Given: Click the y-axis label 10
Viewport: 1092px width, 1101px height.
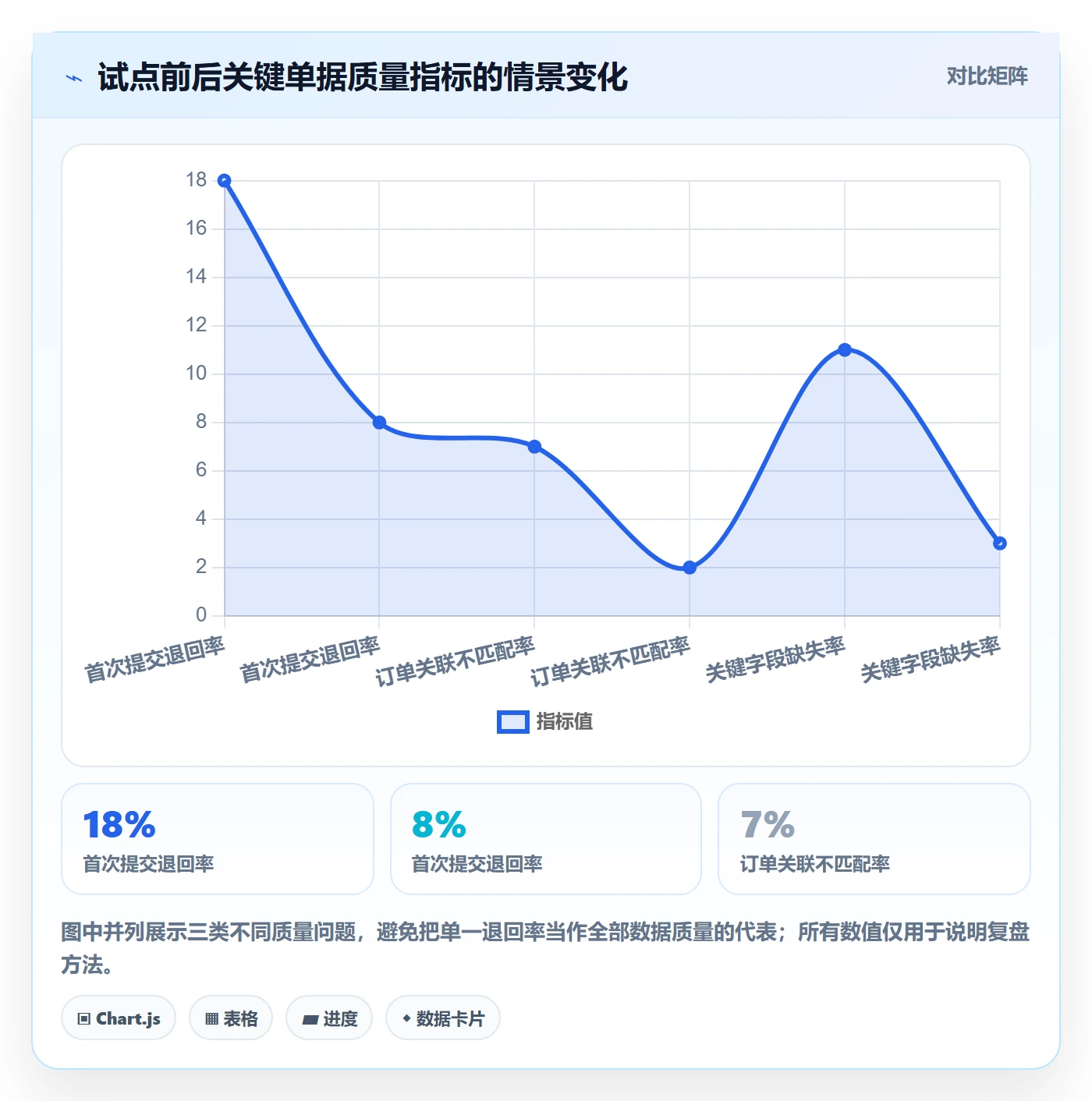Looking at the screenshot, I should pyautogui.click(x=196, y=373).
